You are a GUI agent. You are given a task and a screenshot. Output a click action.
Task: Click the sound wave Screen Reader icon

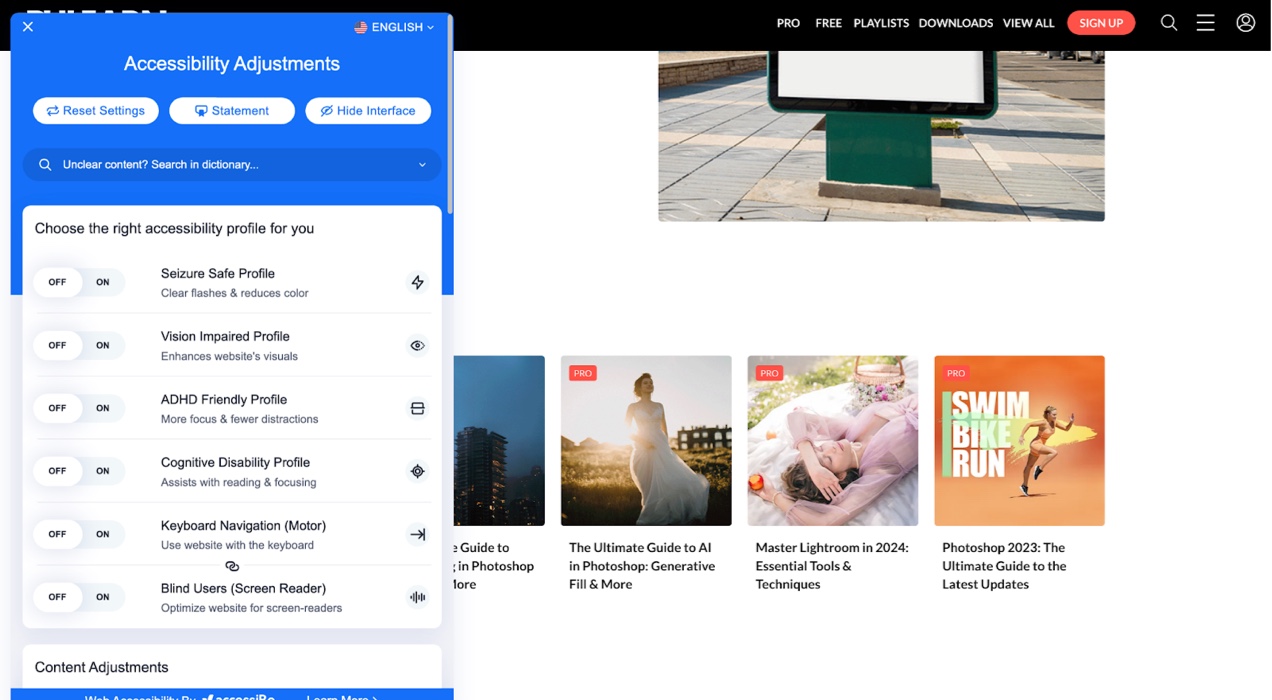[x=418, y=597]
